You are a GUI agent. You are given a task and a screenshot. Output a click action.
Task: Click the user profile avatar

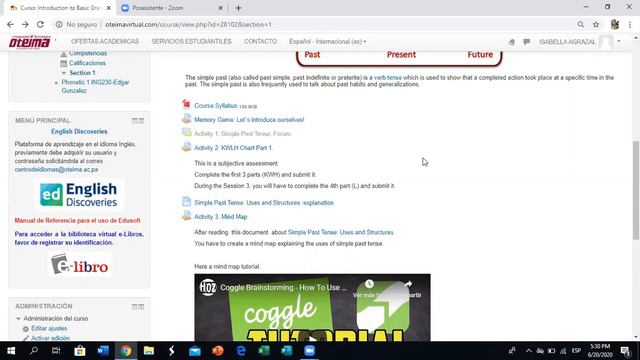pos(607,42)
